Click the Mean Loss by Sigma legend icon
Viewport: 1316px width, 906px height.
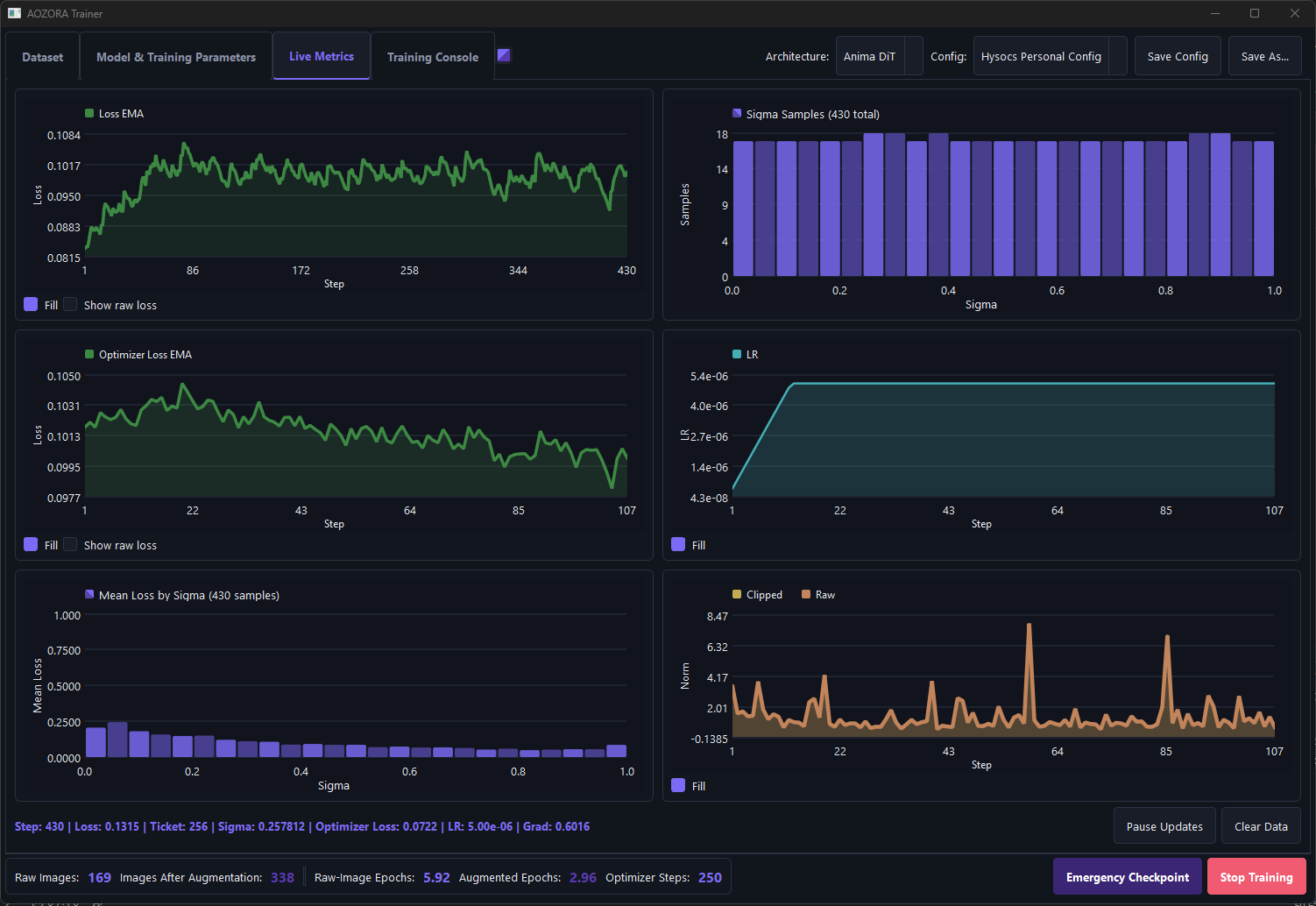(x=89, y=594)
